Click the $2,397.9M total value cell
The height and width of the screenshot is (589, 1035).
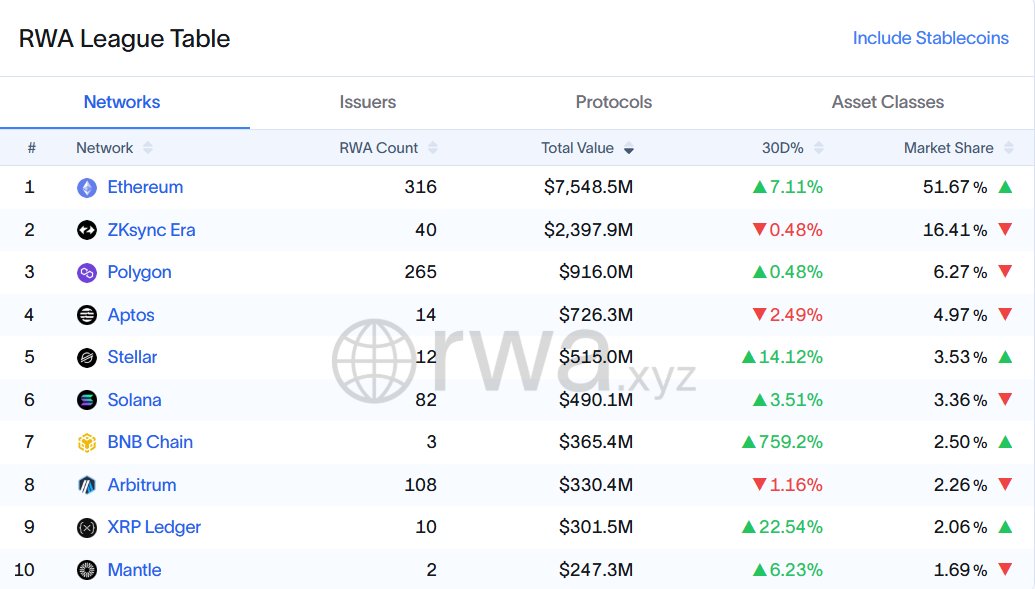click(588, 230)
